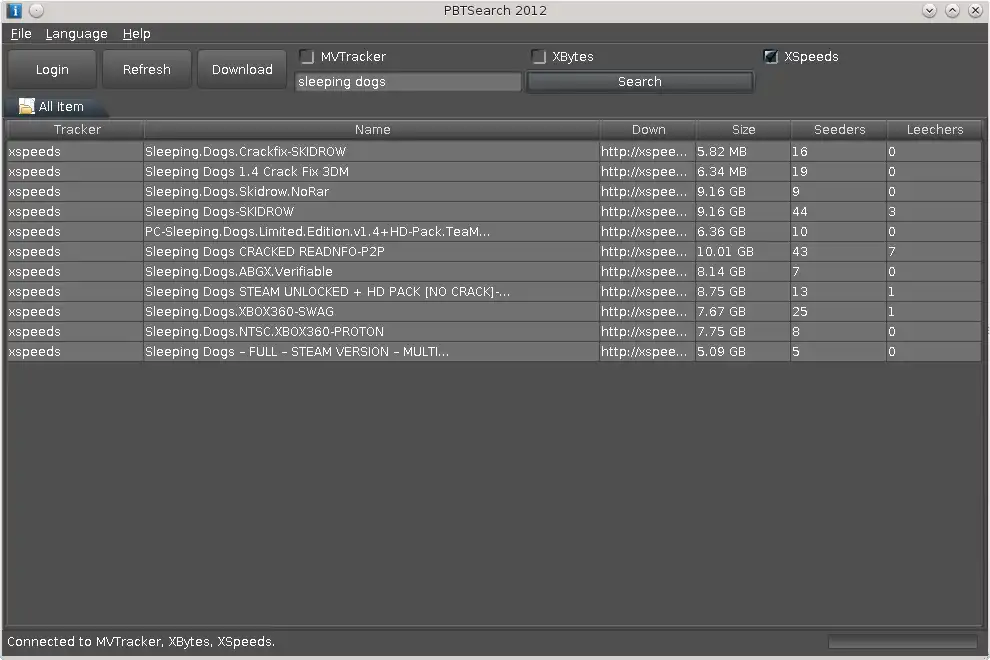The image size is (990, 660).
Task: Click the Refresh button
Action: (x=146, y=69)
